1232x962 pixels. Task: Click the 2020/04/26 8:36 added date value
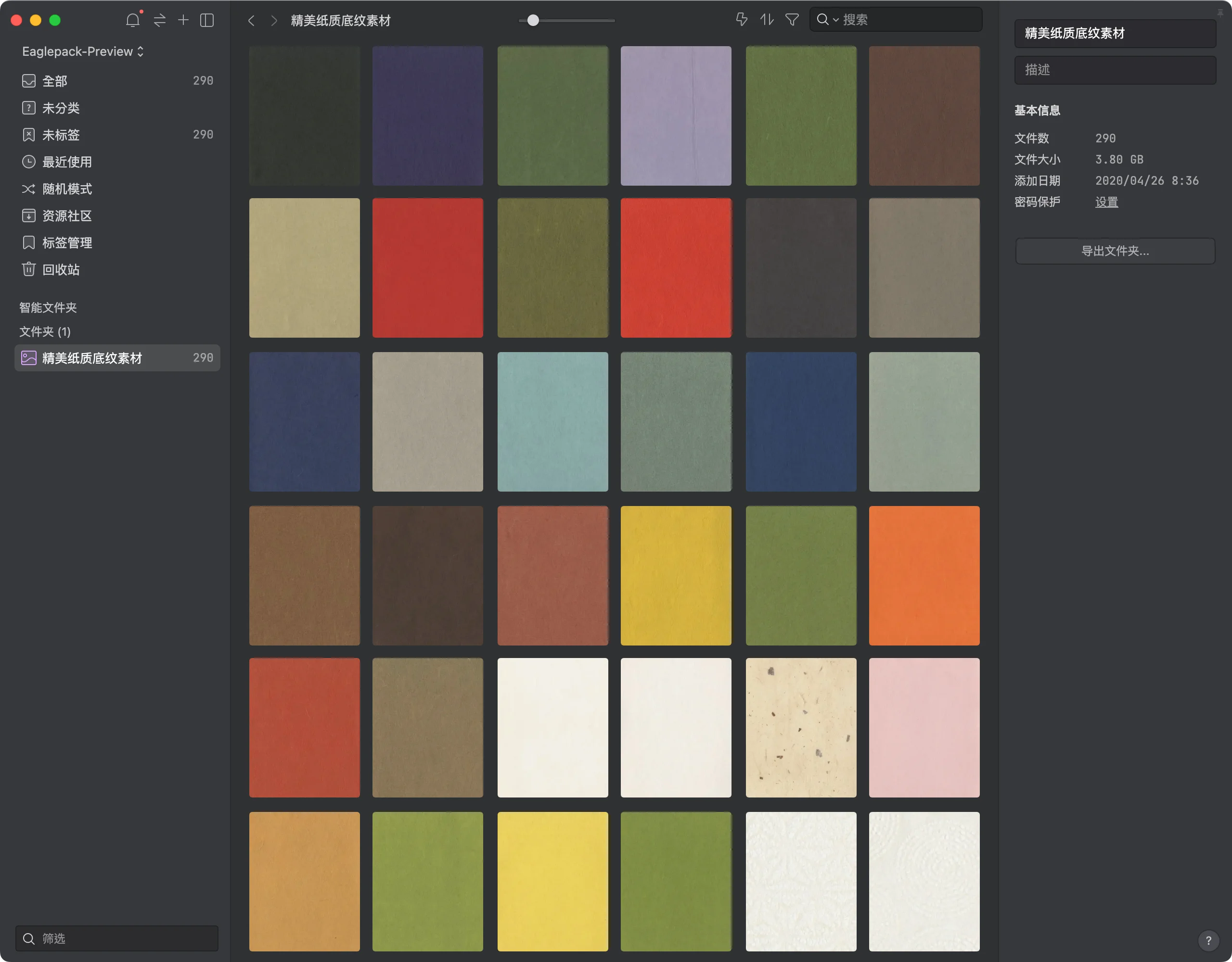click(x=1147, y=180)
